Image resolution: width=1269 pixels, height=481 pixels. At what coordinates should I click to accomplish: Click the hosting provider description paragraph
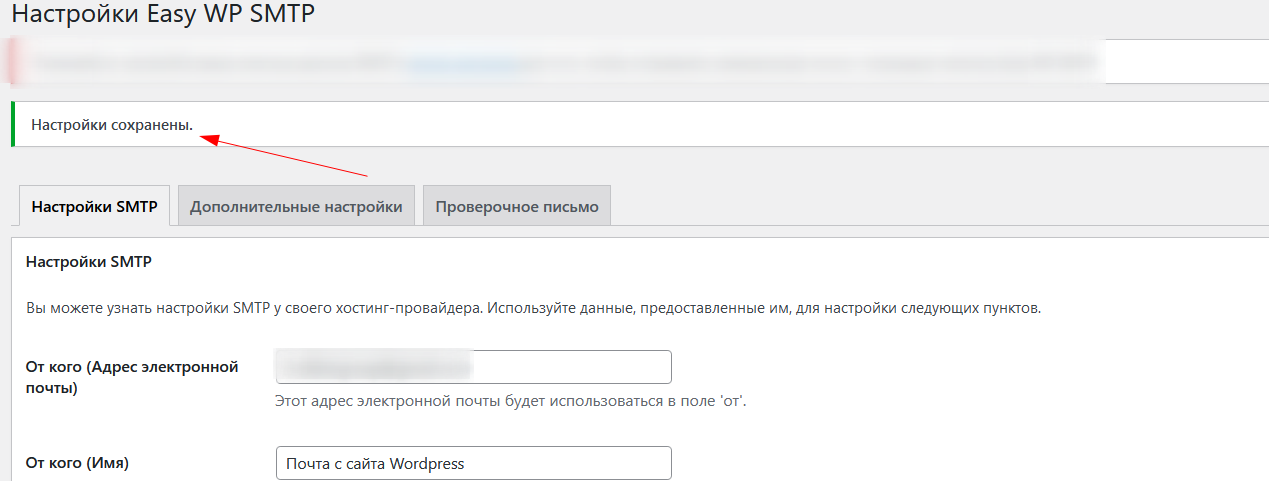click(x=533, y=308)
